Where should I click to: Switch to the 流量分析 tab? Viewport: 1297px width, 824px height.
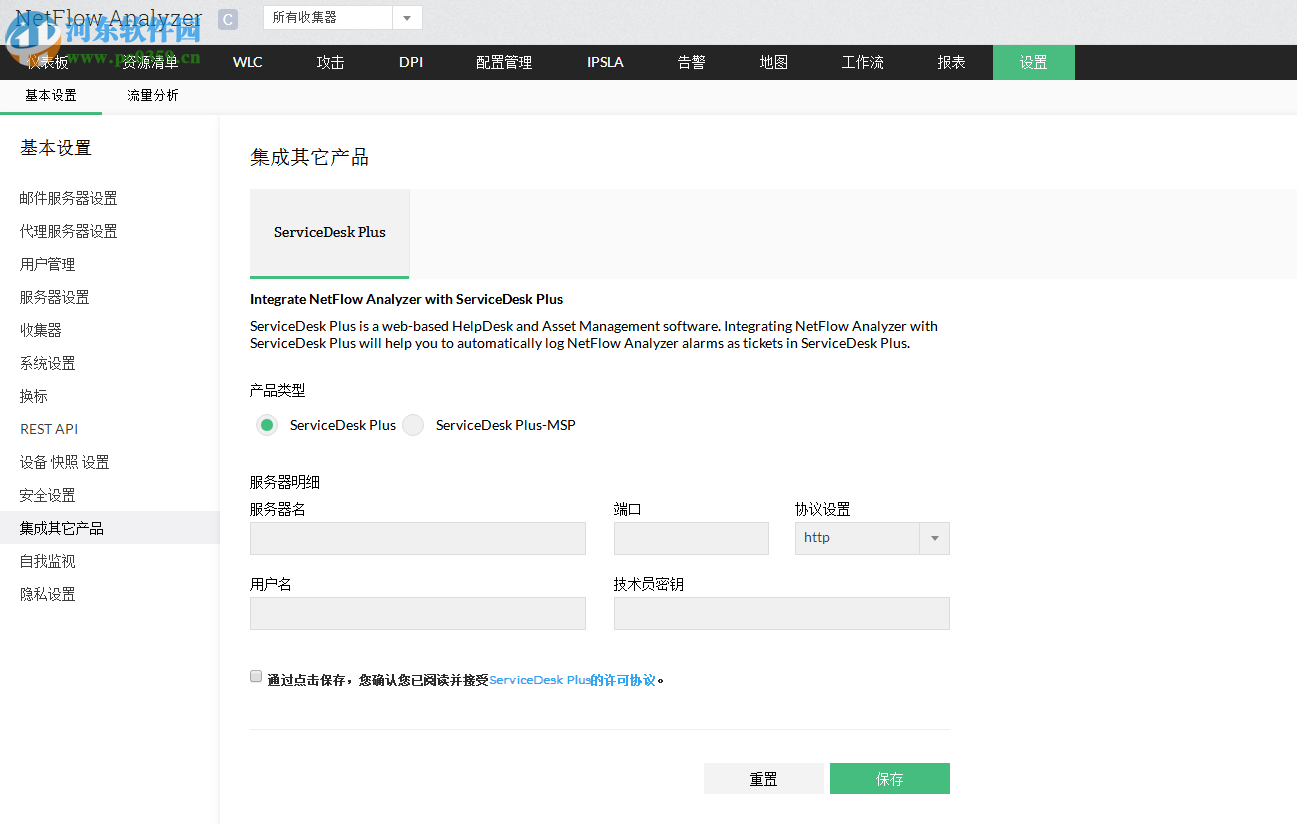coord(152,96)
